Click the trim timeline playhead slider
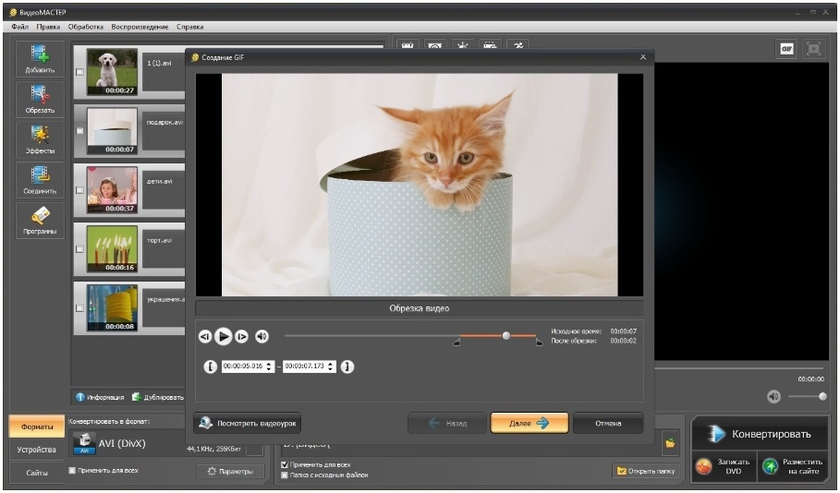 506,336
